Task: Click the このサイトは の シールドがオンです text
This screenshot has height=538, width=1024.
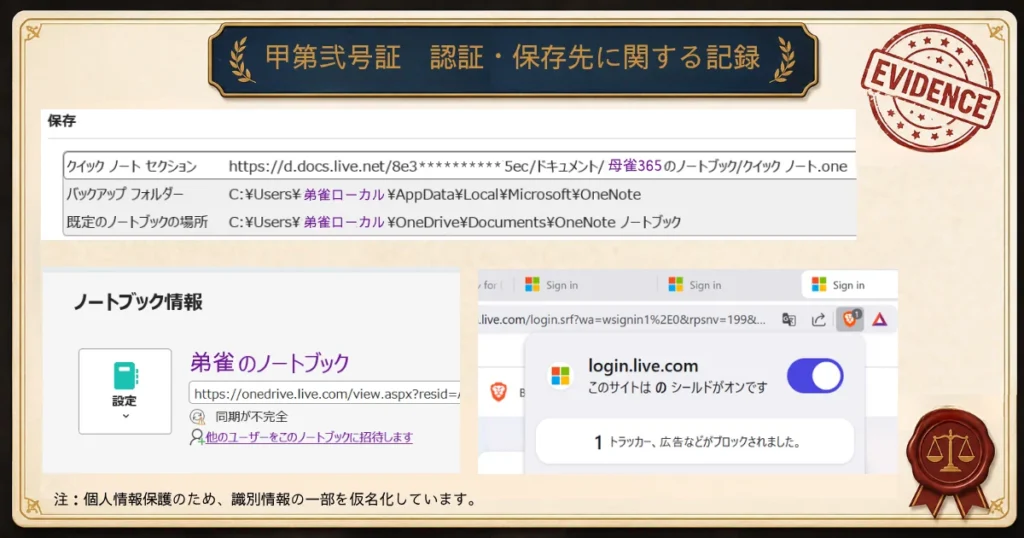Action: pyautogui.click(x=677, y=387)
